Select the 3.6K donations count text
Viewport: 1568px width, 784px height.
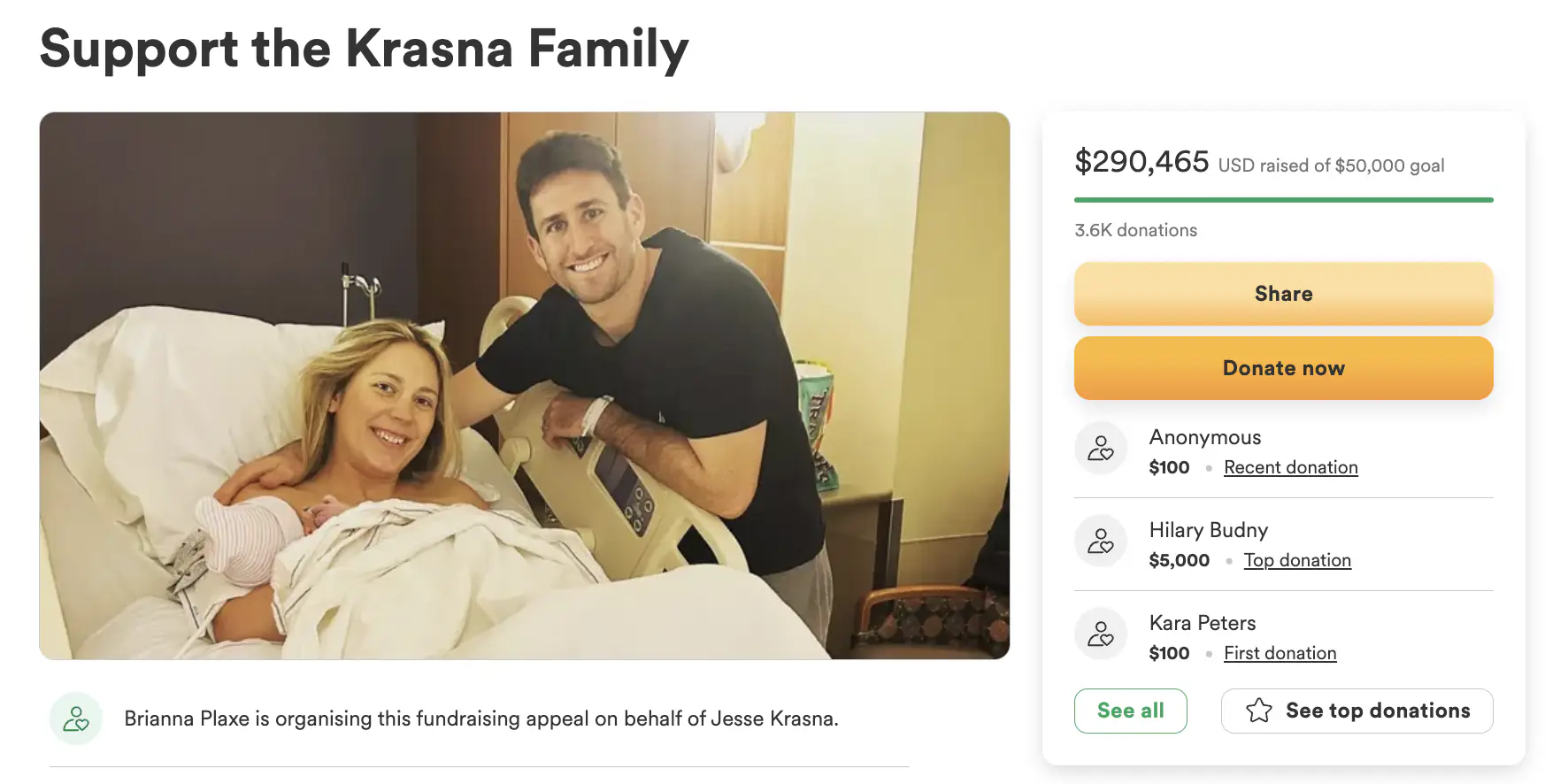coord(1135,230)
